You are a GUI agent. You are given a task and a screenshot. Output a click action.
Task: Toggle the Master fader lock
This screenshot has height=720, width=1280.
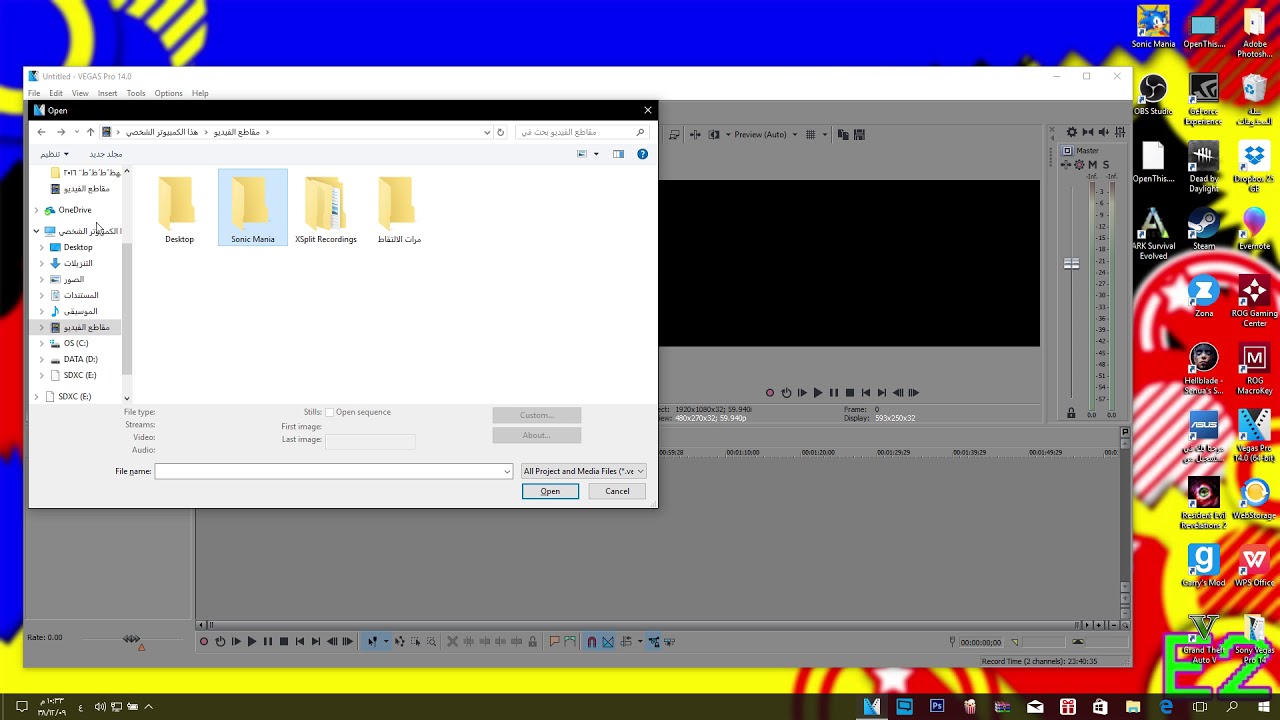[x=1071, y=413]
